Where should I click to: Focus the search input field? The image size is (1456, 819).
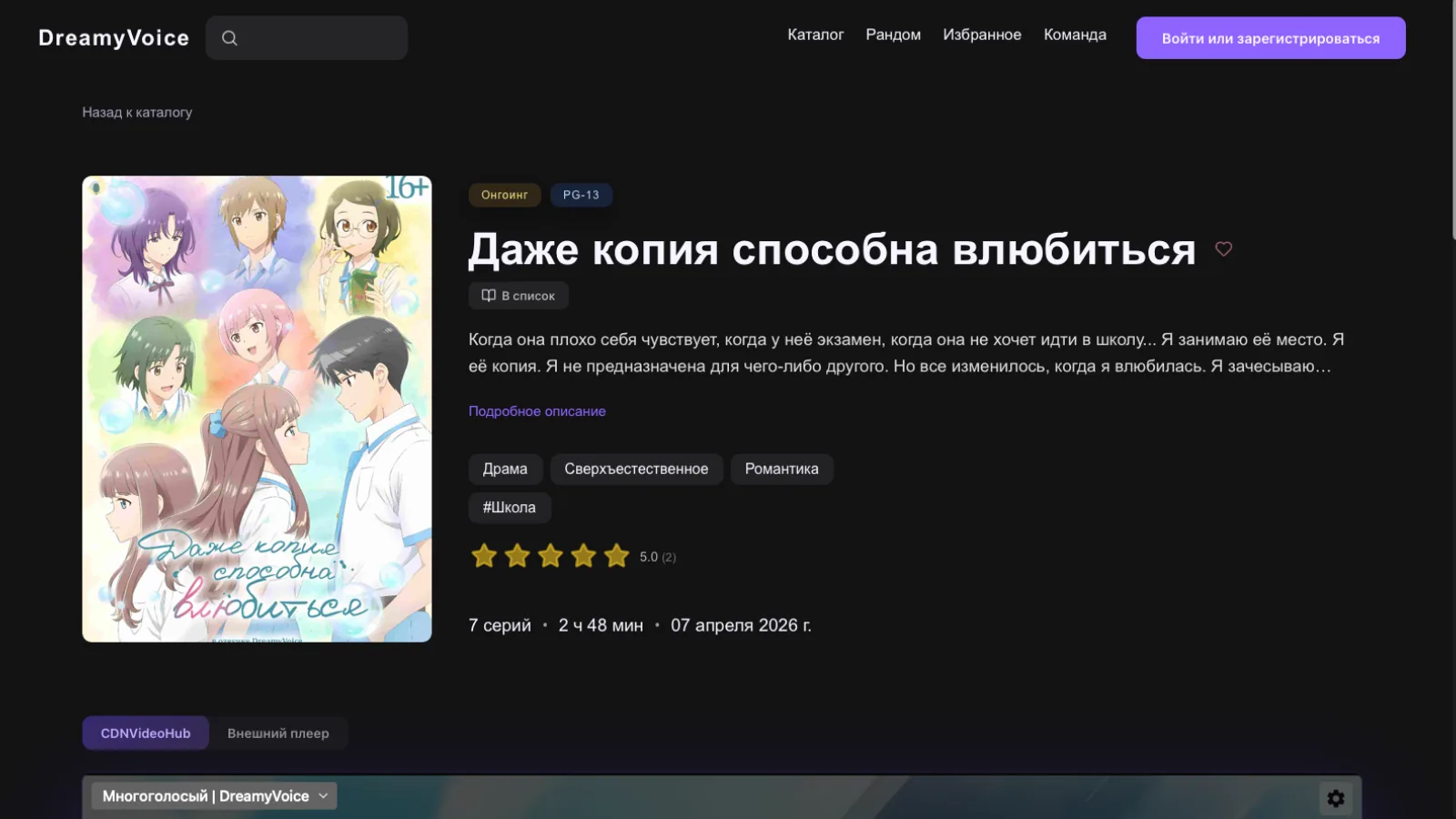[307, 38]
